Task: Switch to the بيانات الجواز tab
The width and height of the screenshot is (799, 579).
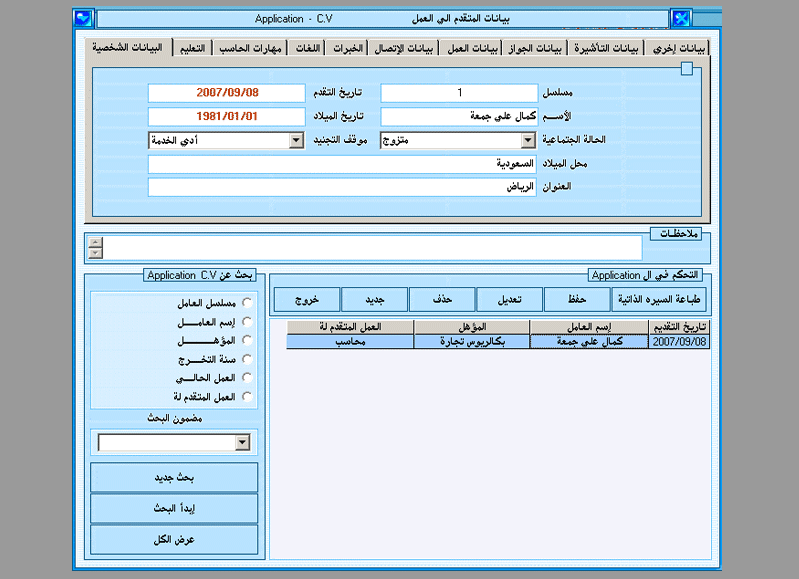Action: point(535,49)
